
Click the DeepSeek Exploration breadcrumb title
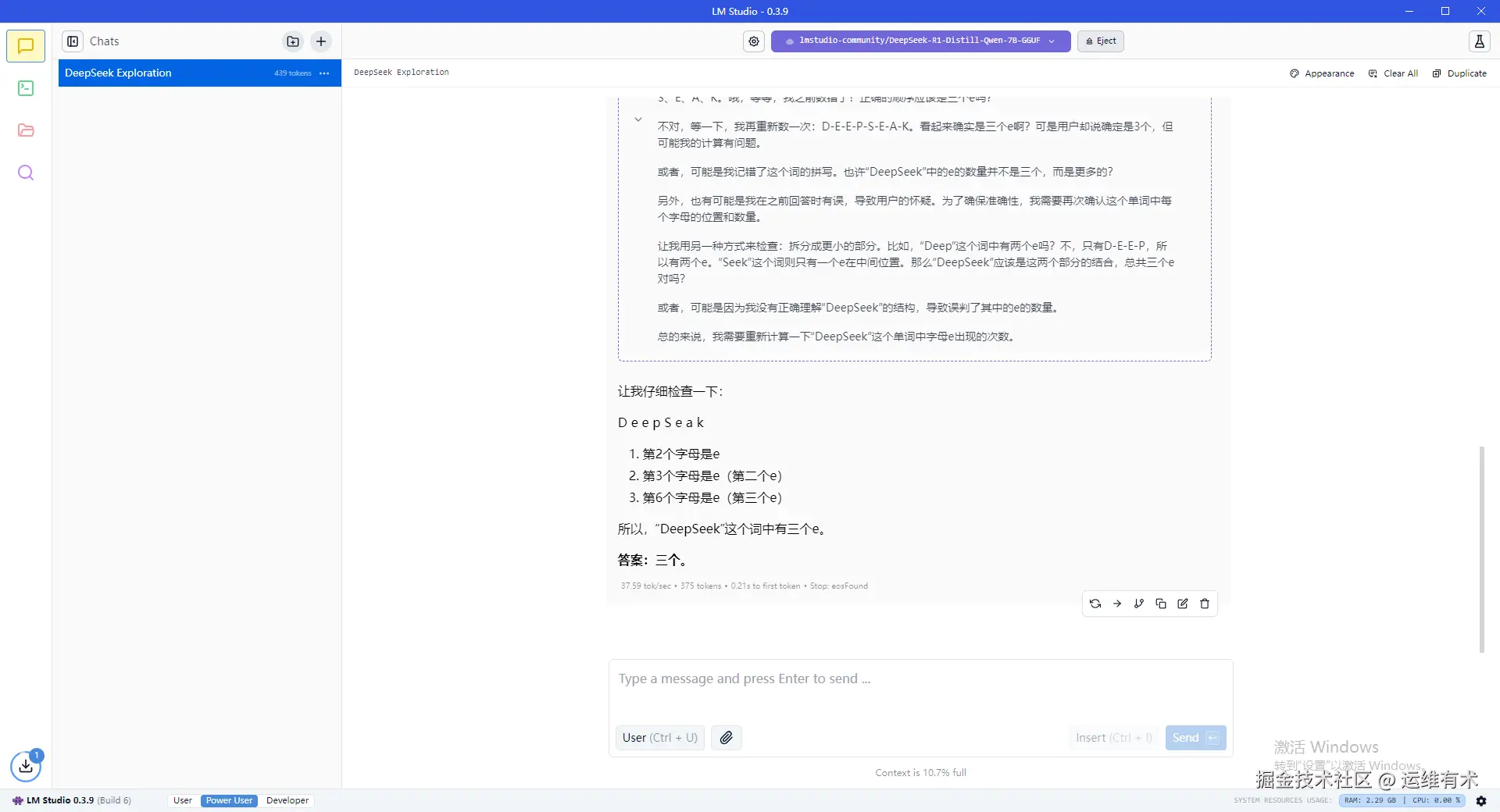click(402, 73)
